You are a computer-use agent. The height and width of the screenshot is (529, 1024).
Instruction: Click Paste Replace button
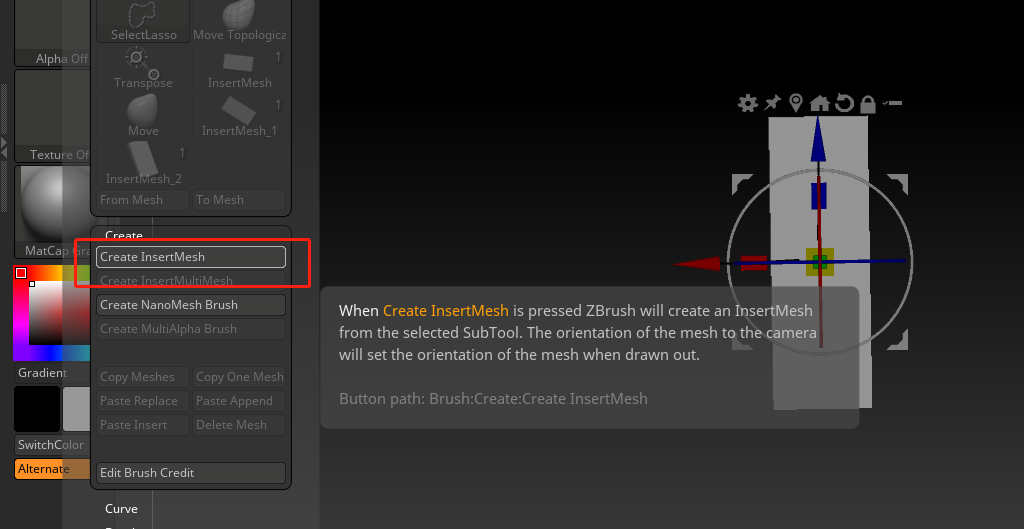143,401
